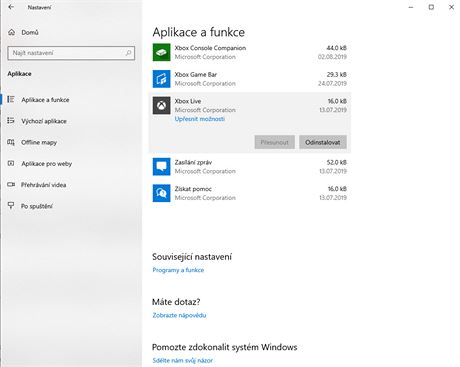This screenshot has width=460, height=367.
Task: Click the Xbox Live app icon
Action: (x=161, y=105)
